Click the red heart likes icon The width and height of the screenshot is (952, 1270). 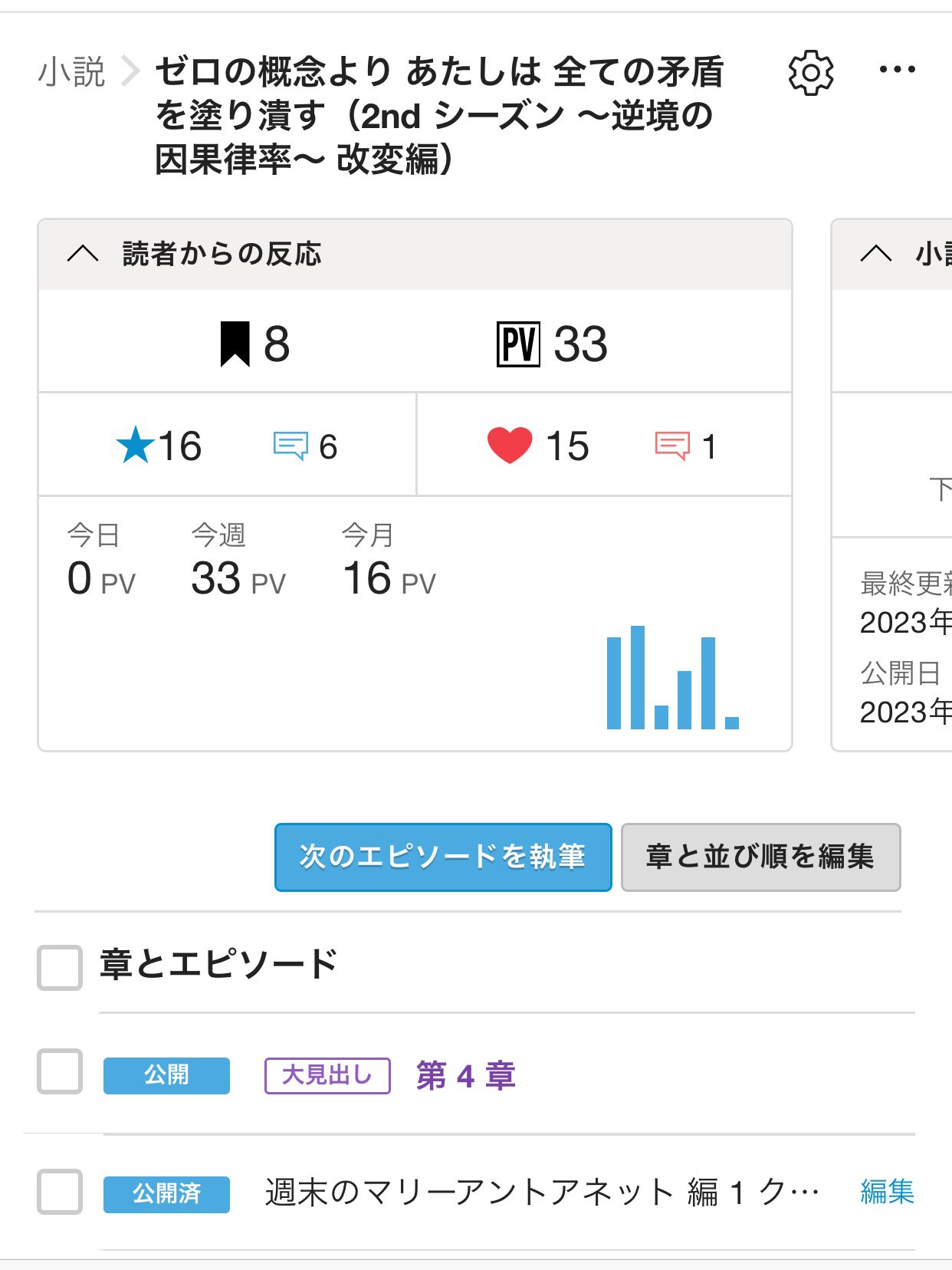(x=510, y=446)
